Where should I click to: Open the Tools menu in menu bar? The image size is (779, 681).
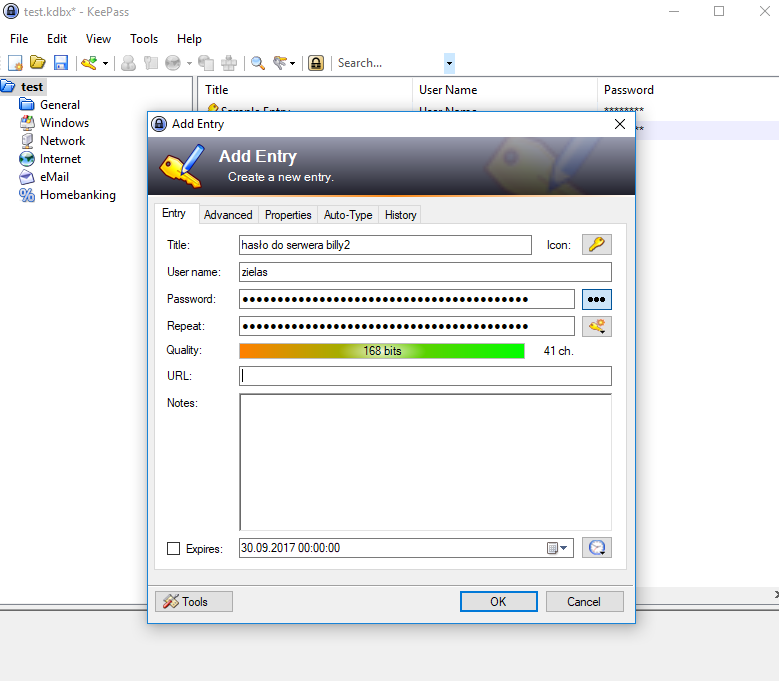point(144,39)
